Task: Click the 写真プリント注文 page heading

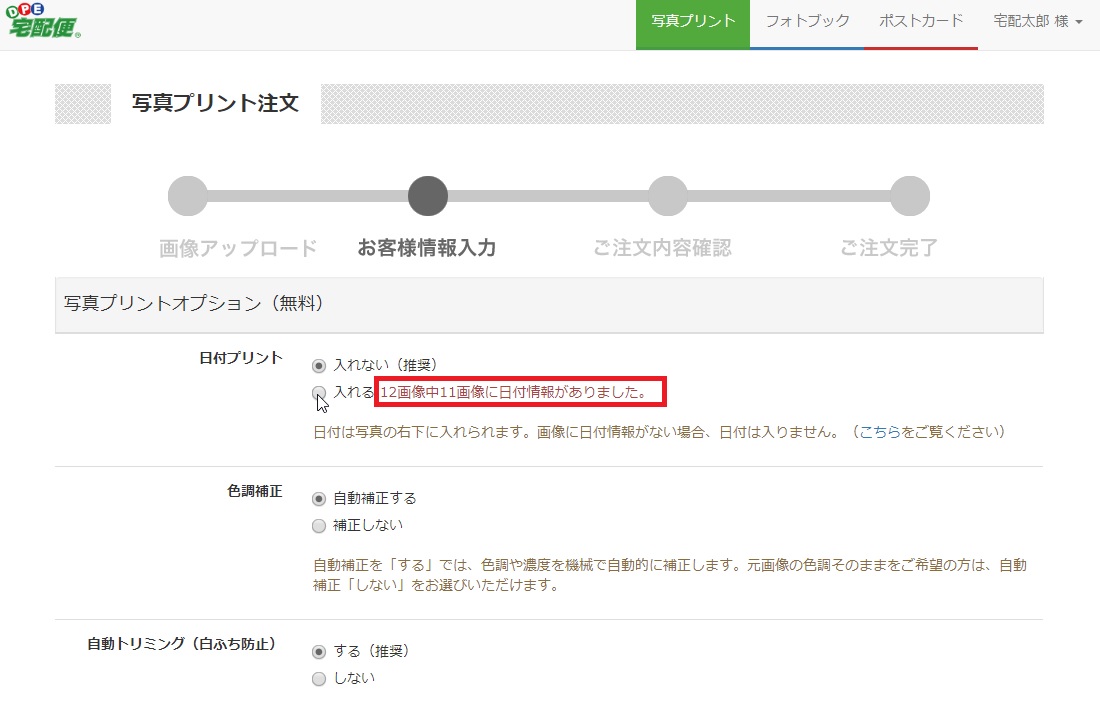Action: [x=215, y=103]
